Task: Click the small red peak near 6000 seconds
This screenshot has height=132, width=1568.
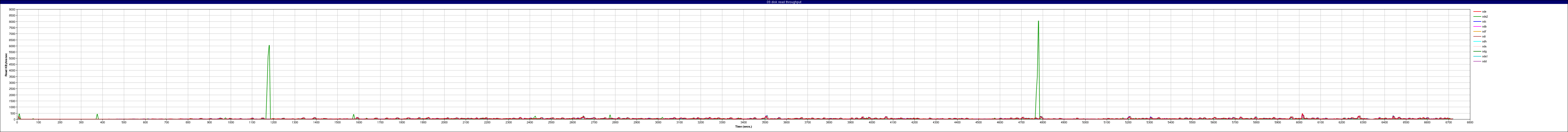Action: [x=1302, y=116]
